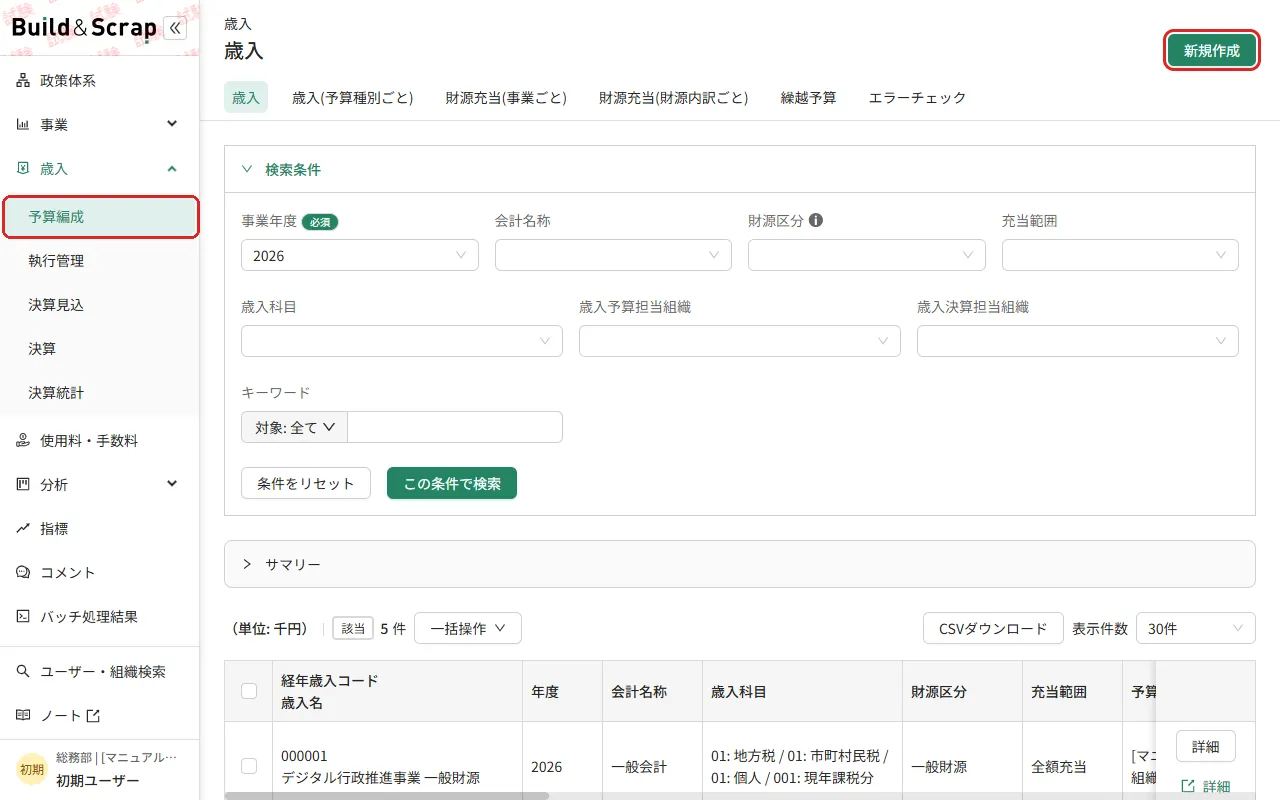Switch to 財源充当(事業ごと) tab
Screen dimensions: 1280x800
click(506, 97)
